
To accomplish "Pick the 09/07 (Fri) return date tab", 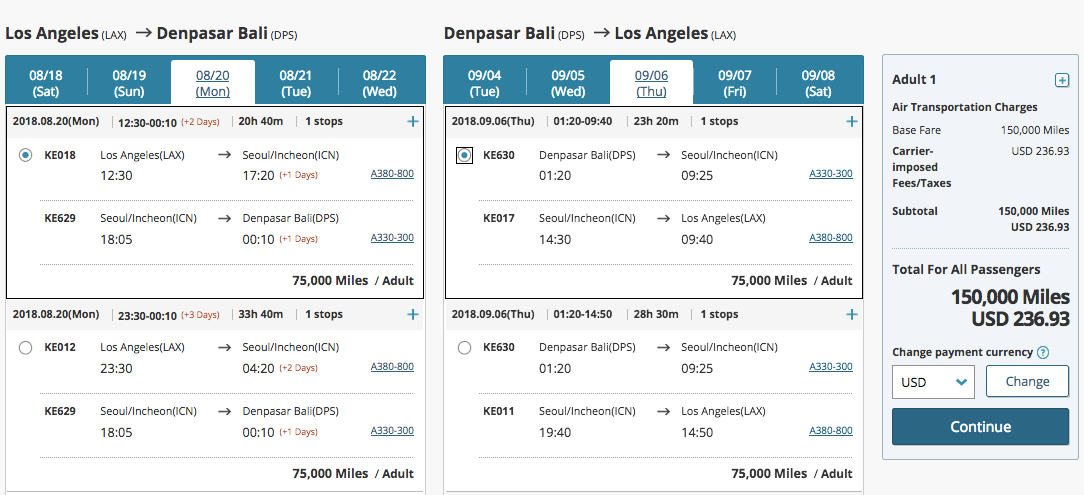I will click(x=735, y=83).
